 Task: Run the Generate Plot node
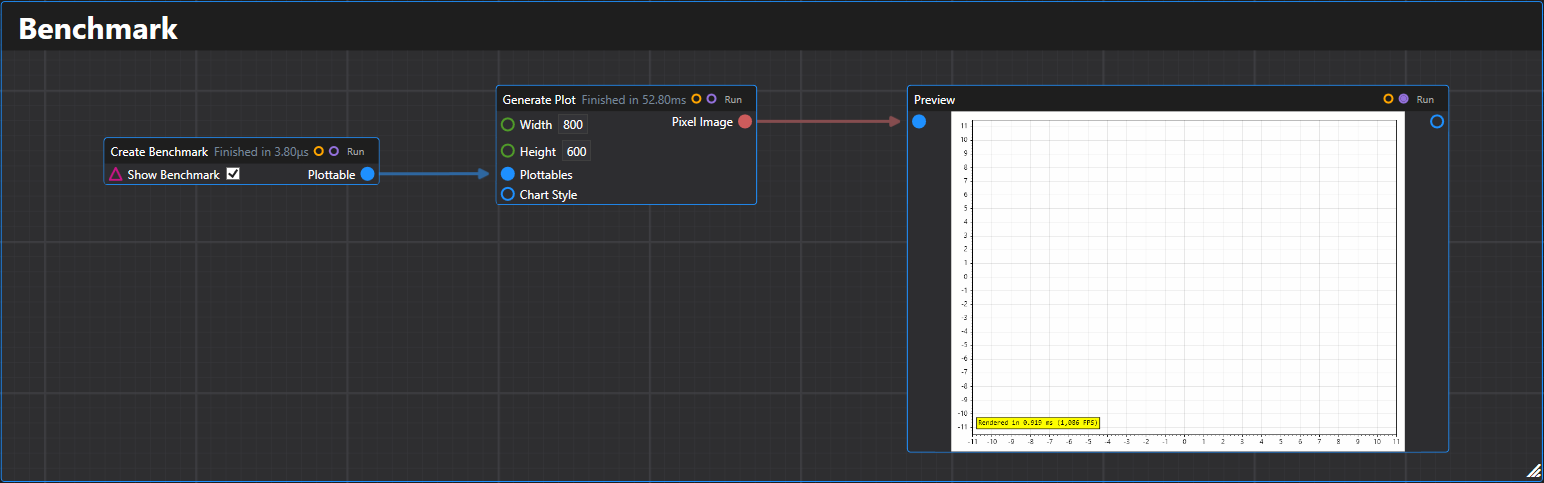733,100
